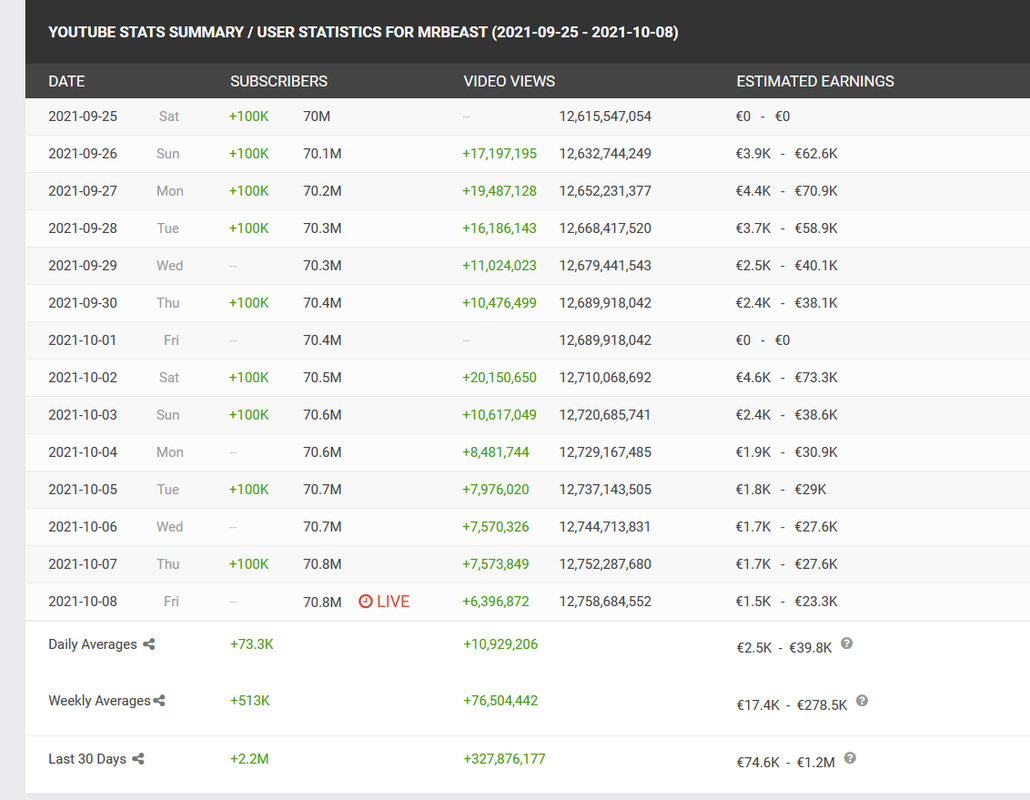1030x800 pixels.
Task: Select date cell 2021-09-27
Action: pos(83,191)
